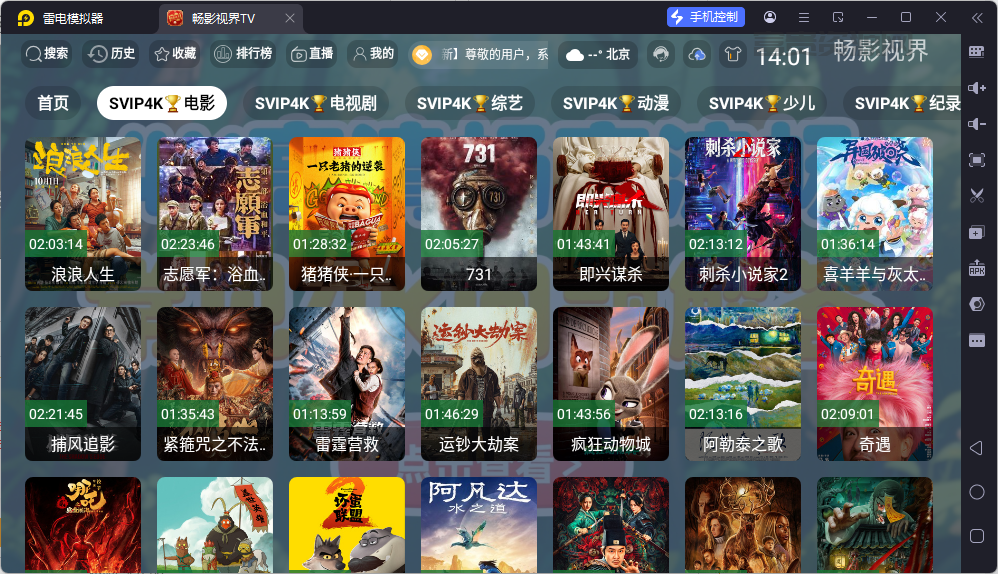Select the SVIP4K电视剧 category tab
The width and height of the screenshot is (998, 574).
pos(316,103)
